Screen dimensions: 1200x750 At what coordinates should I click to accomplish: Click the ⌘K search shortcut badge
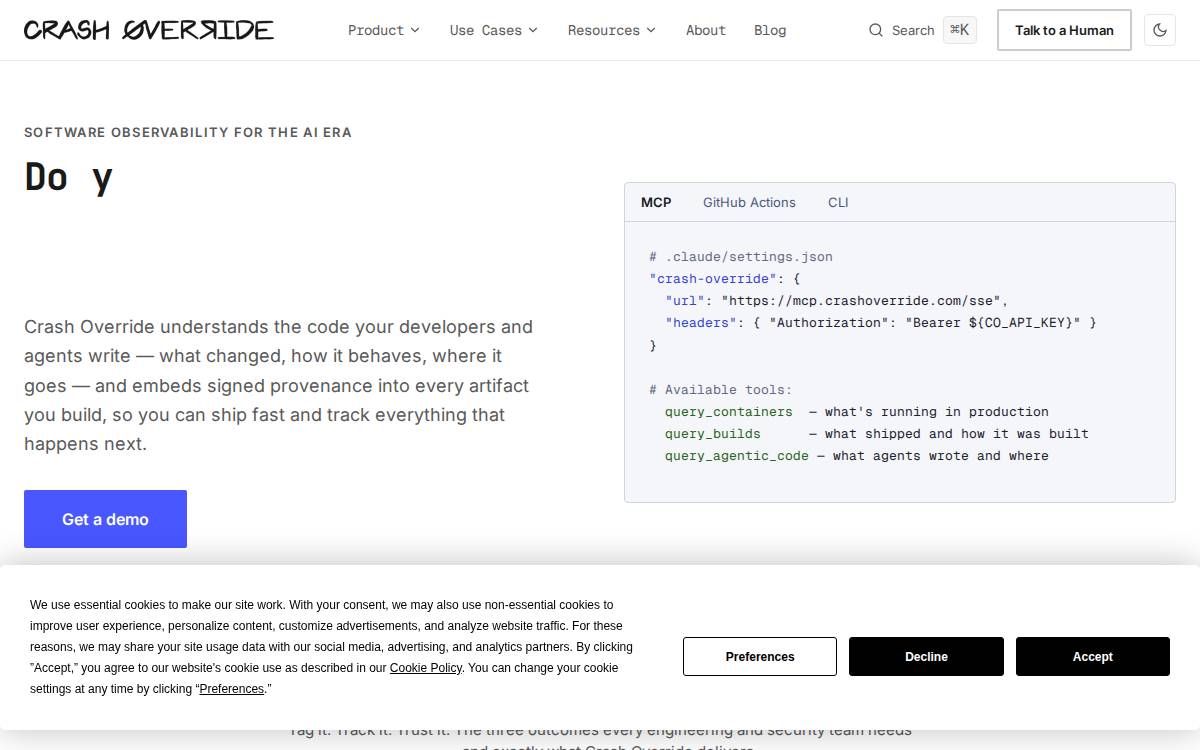(960, 30)
